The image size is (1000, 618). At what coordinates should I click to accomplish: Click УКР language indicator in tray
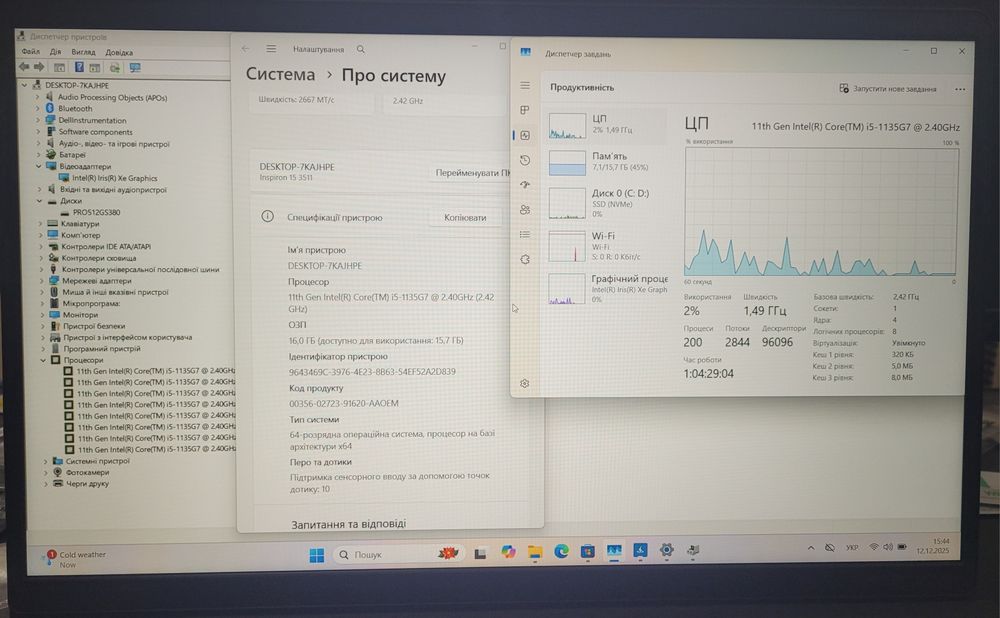coord(851,548)
